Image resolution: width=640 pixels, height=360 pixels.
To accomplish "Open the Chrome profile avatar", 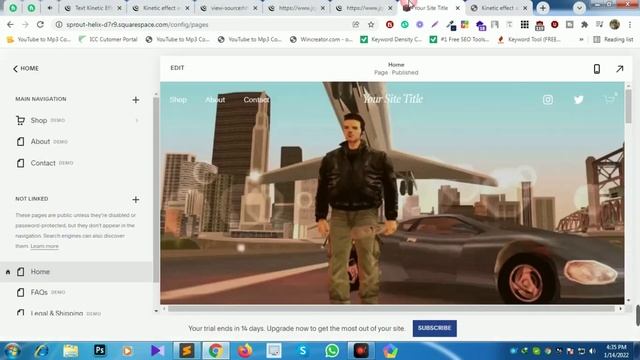I will (x=614, y=24).
